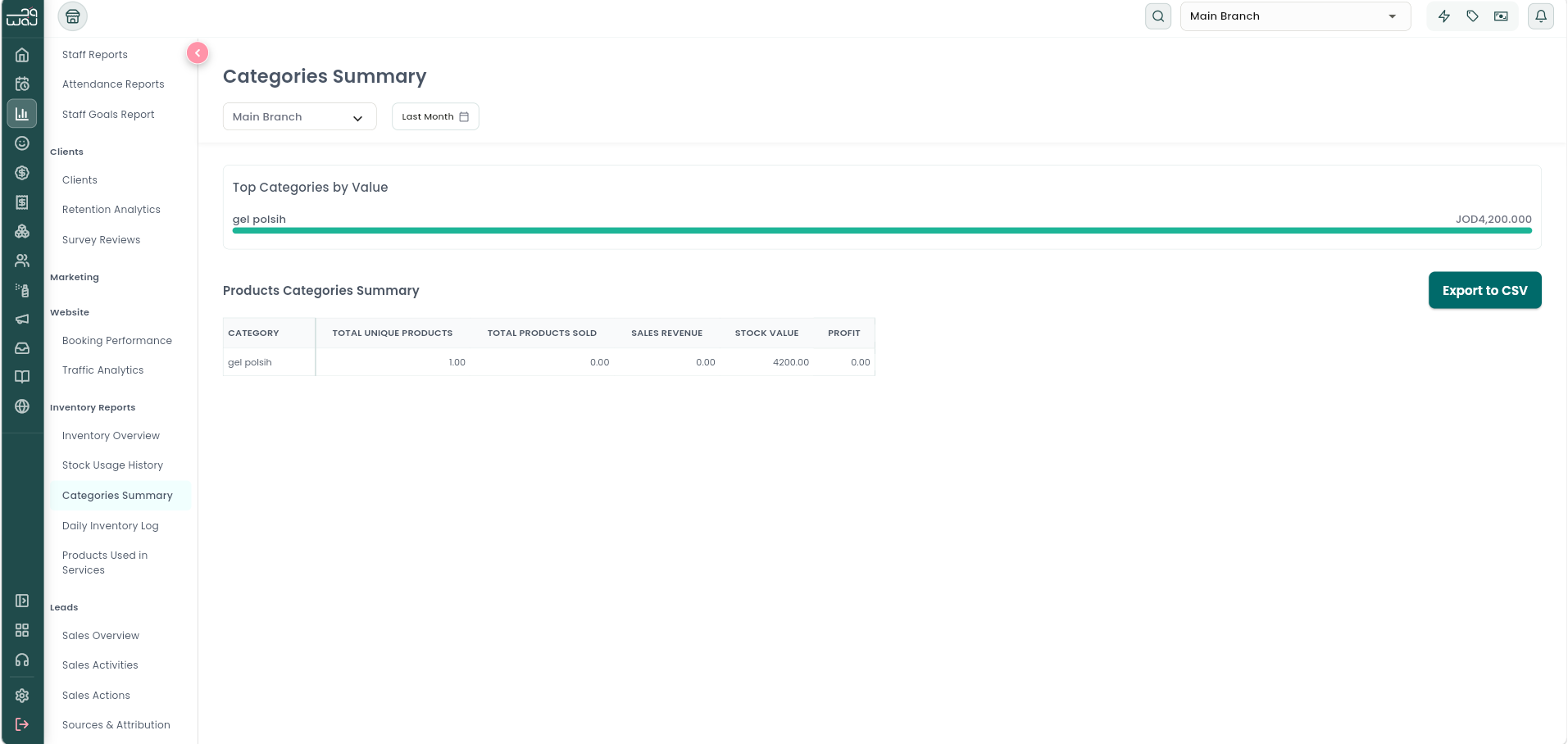Open Daily Inventory Log
The width and height of the screenshot is (1568, 744).
pyautogui.click(x=111, y=526)
